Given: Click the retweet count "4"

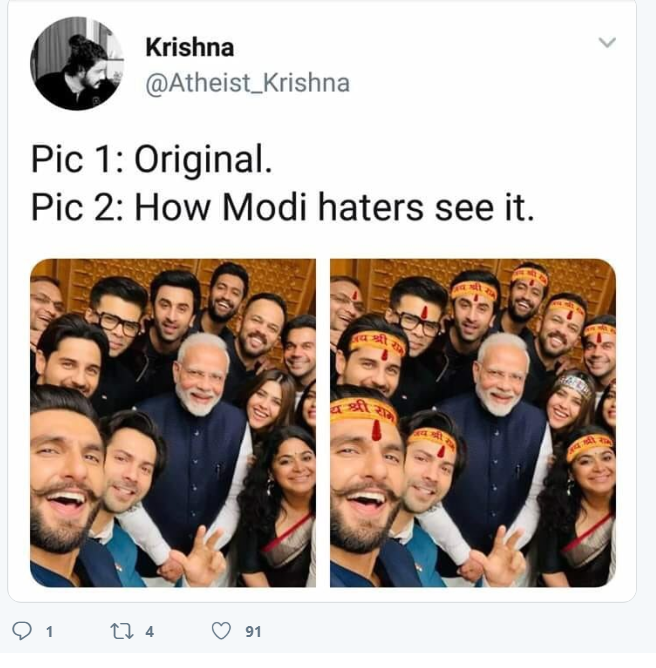Looking at the screenshot, I should [x=149, y=632].
